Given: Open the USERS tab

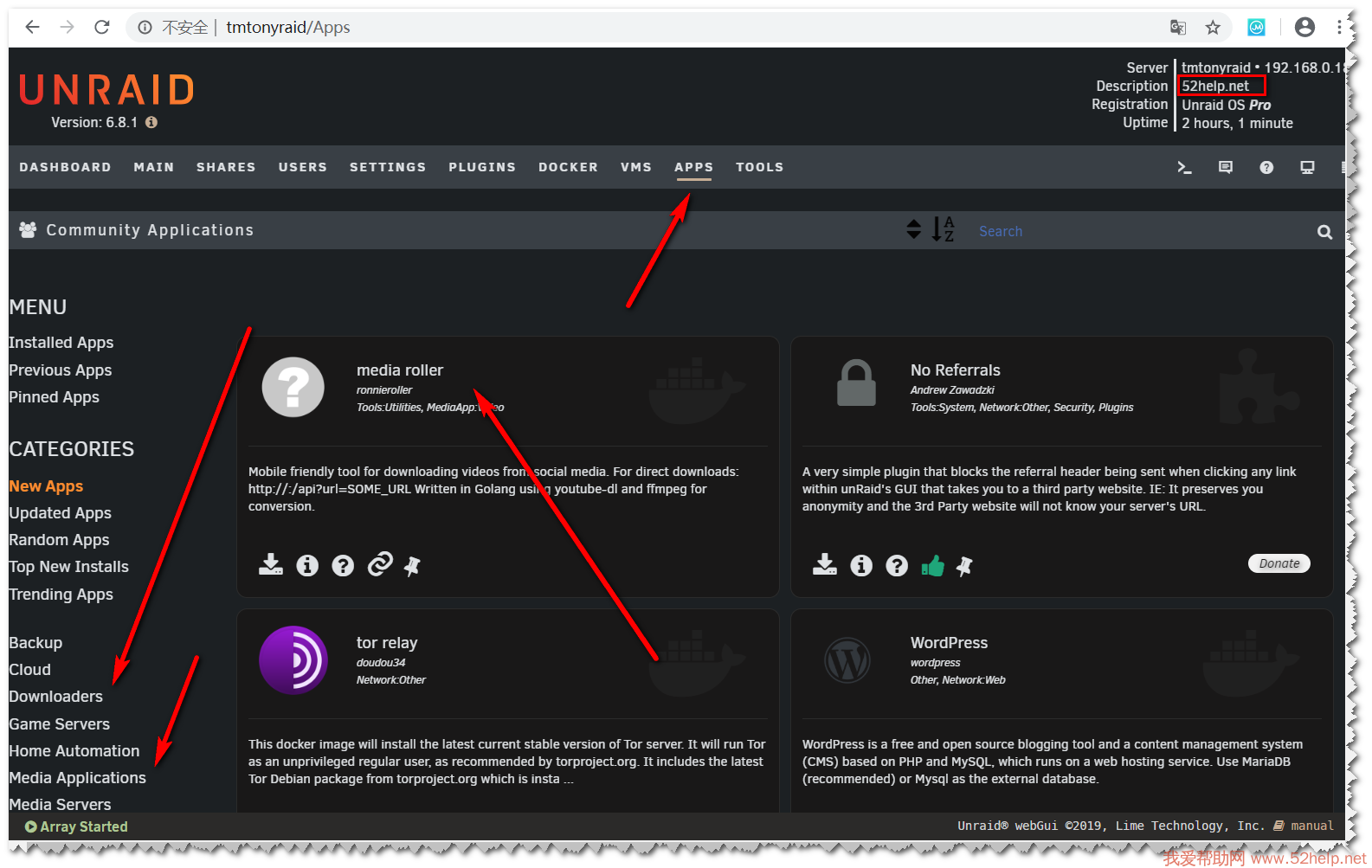Looking at the screenshot, I should [x=303, y=167].
